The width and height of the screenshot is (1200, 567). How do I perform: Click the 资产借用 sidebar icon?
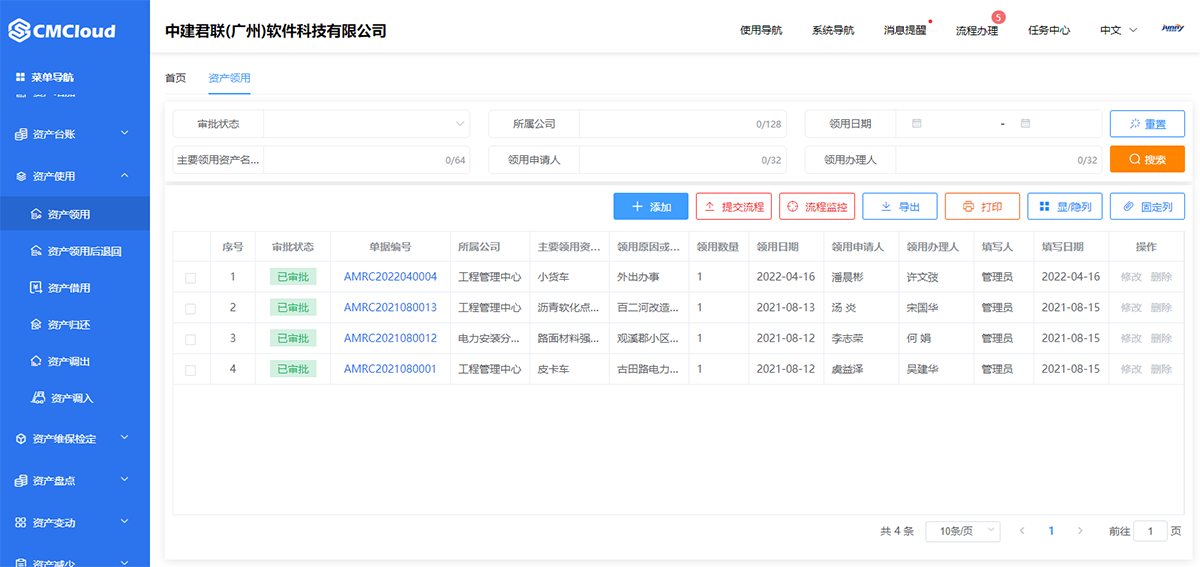coord(37,288)
